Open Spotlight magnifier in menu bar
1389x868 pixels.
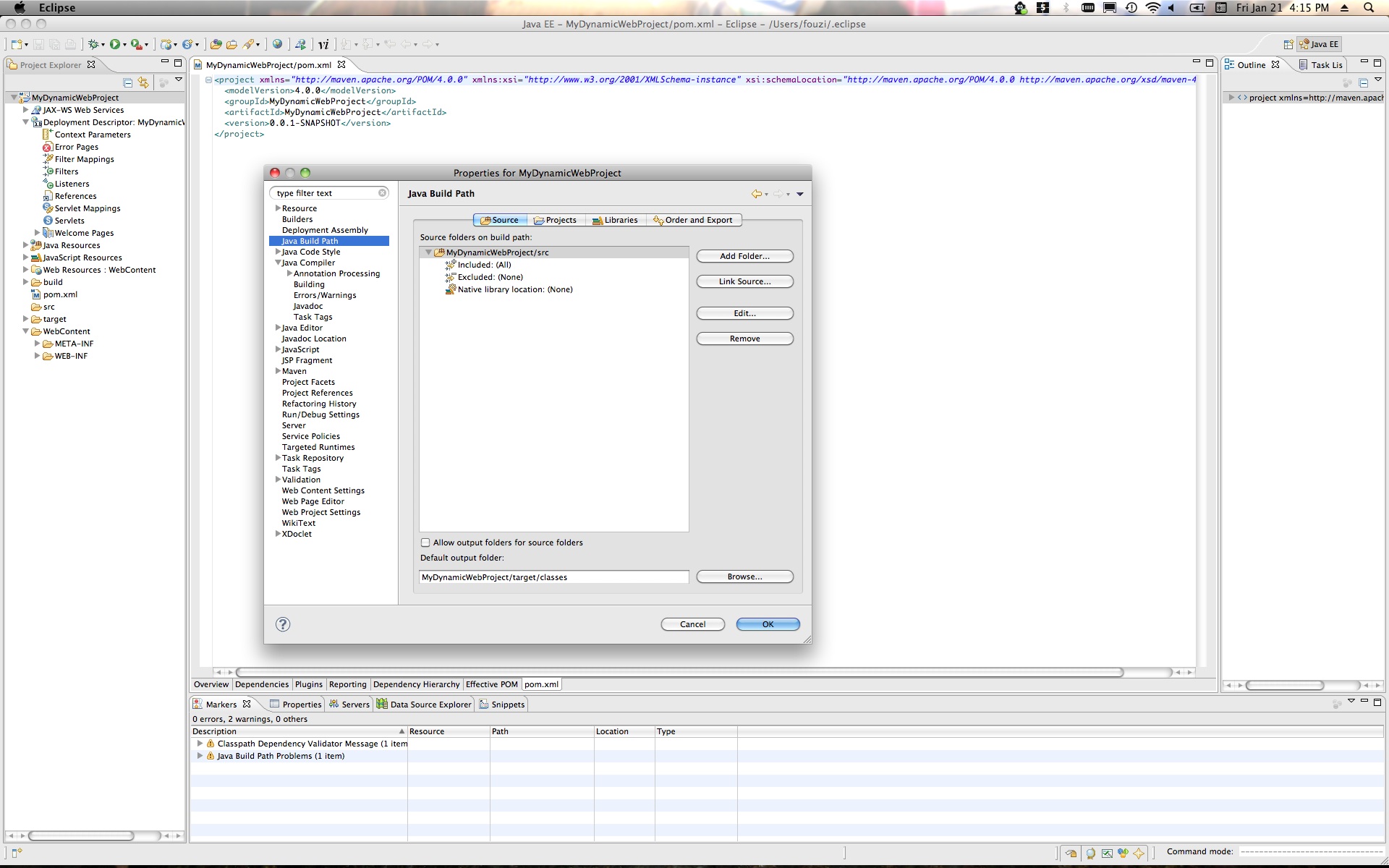pos(1369,8)
